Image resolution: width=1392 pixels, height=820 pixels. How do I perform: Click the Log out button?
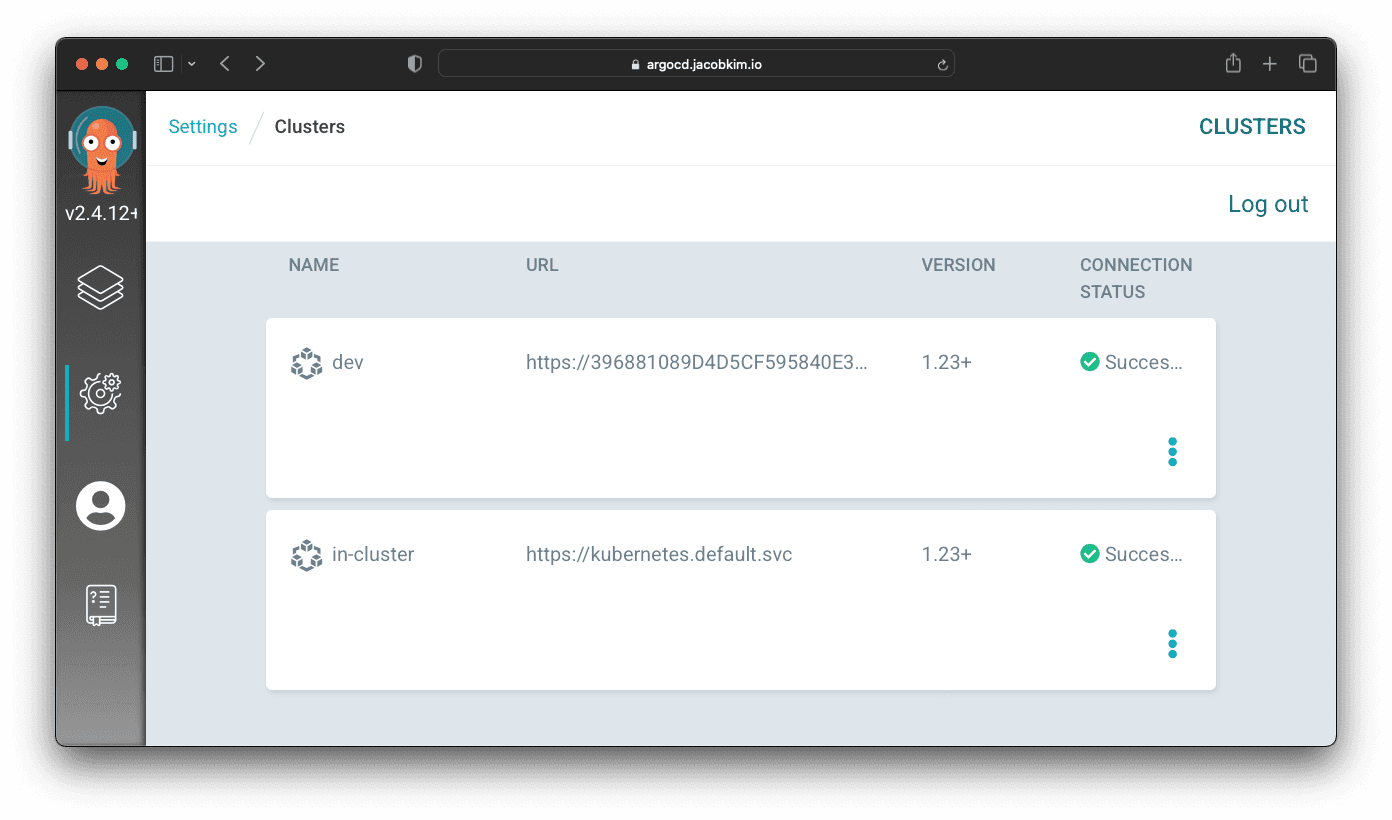pyautogui.click(x=1268, y=204)
